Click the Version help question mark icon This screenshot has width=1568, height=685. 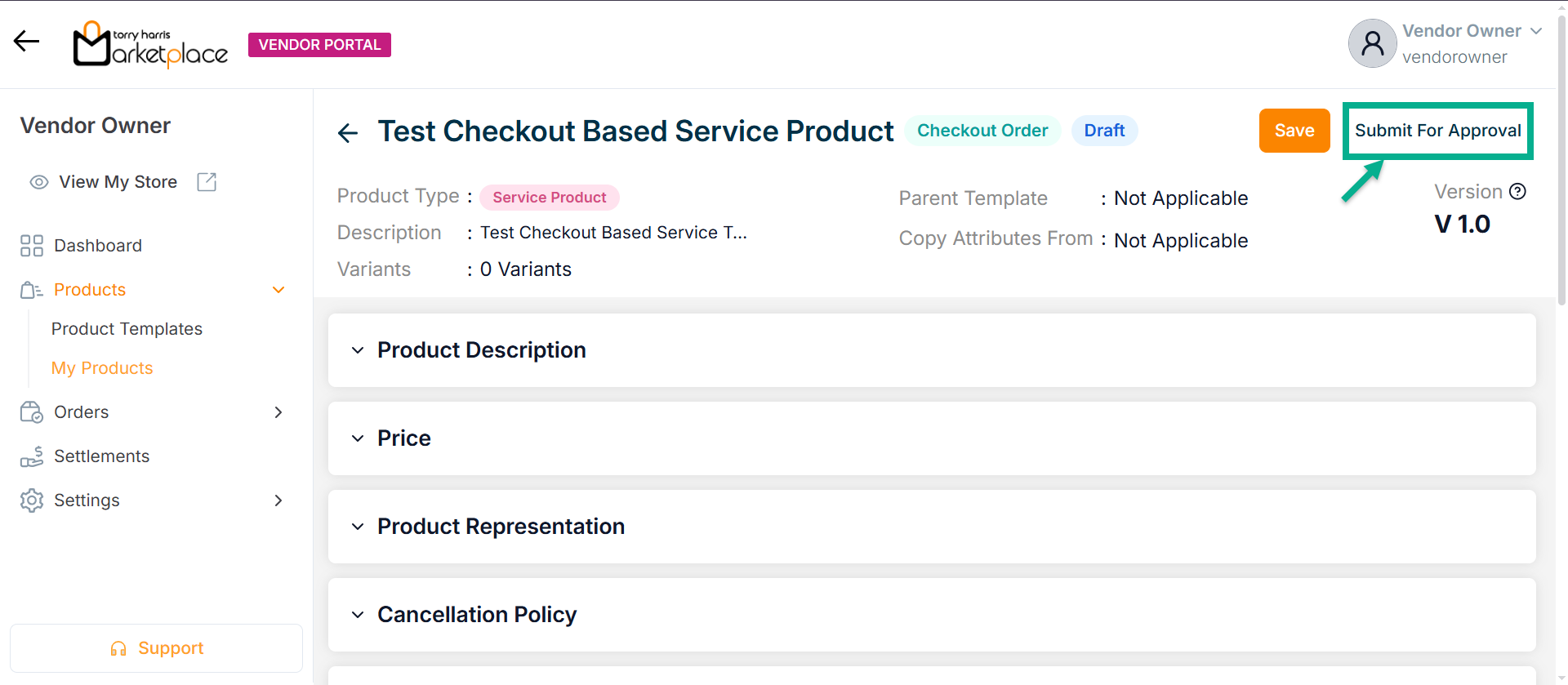coord(1517,191)
